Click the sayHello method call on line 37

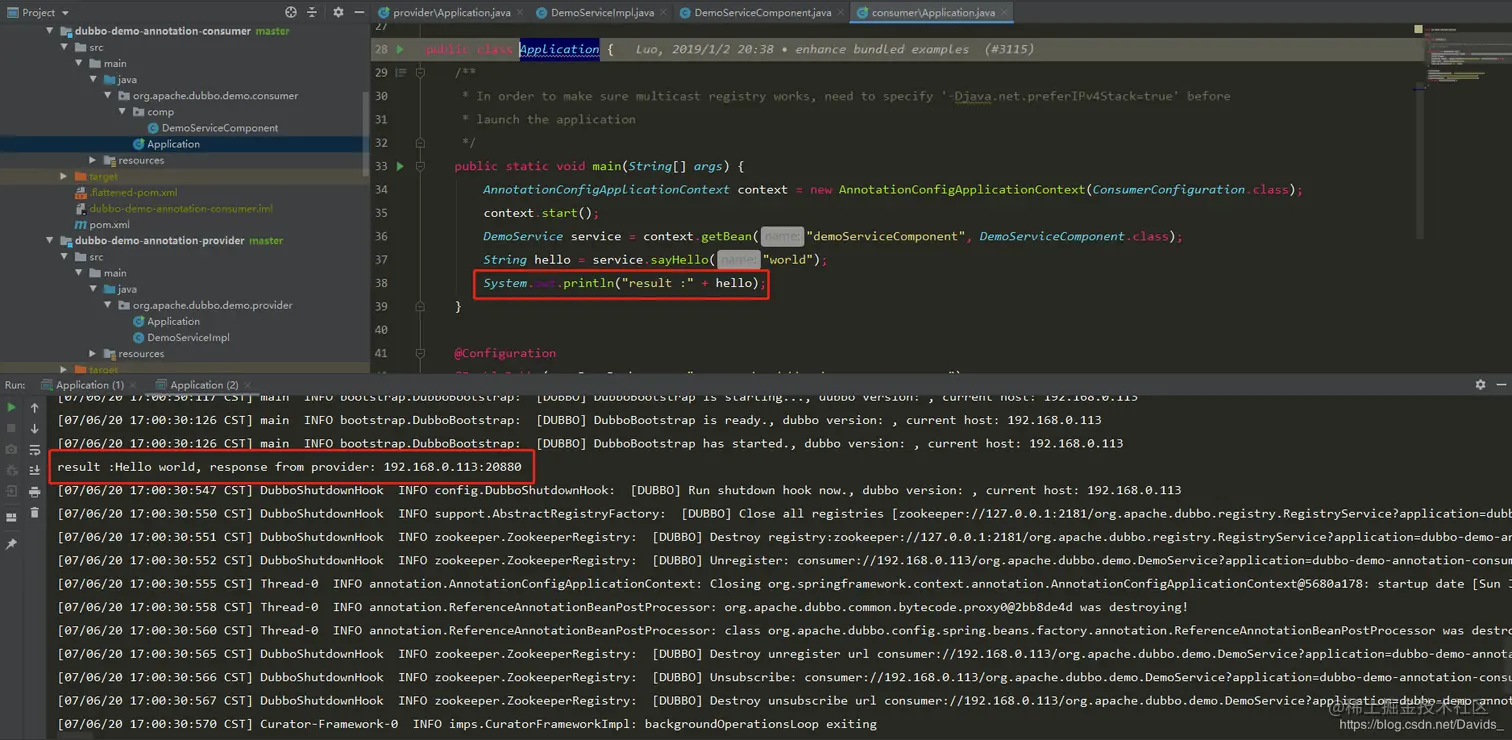click(678, 259)
